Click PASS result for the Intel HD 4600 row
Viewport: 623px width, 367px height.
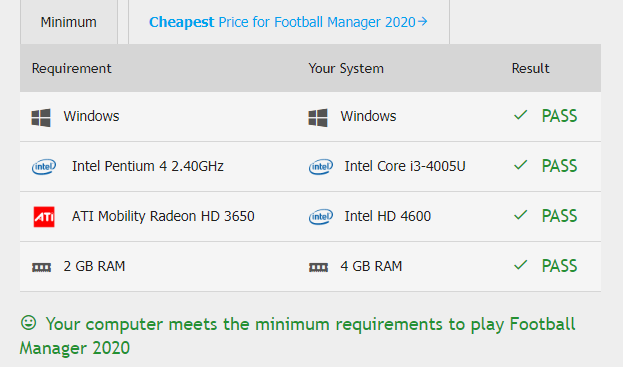click(559, 216)
